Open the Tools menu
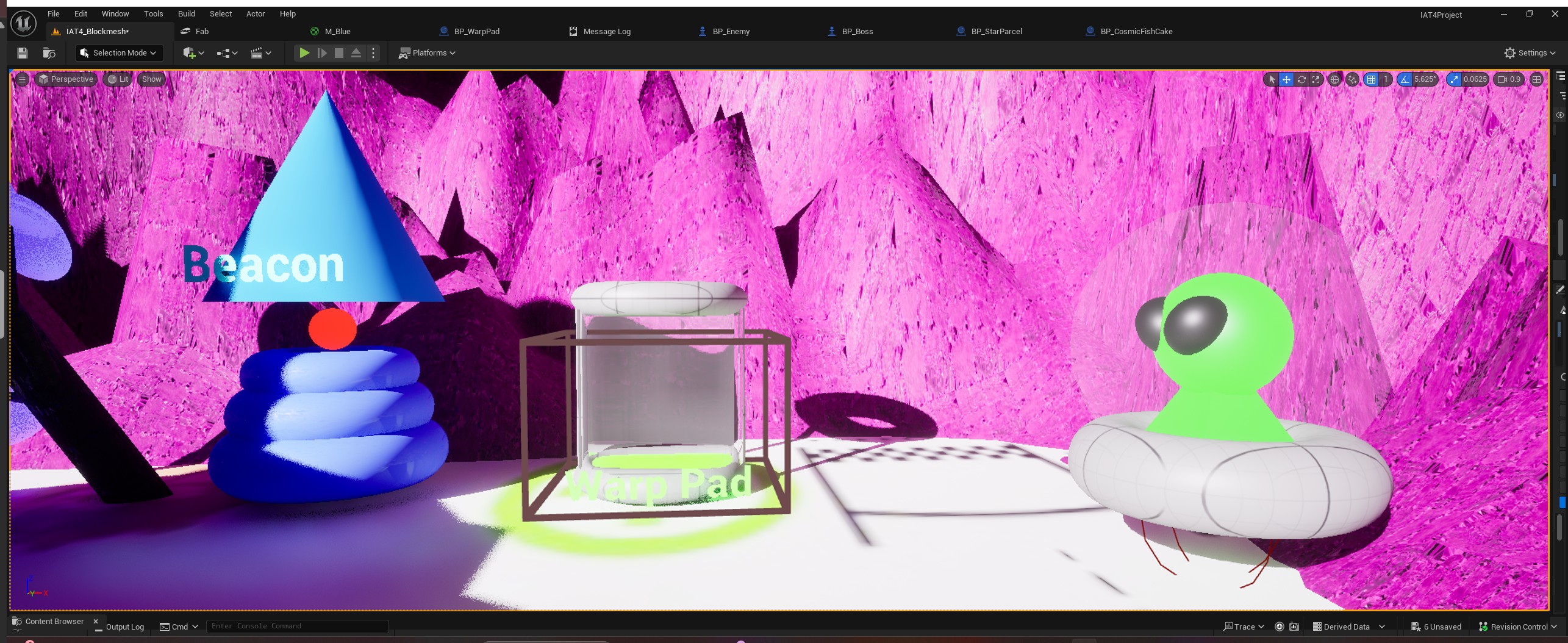This screenshot has width=1568, height=643. pyautogui.click(x=153, y=13)
